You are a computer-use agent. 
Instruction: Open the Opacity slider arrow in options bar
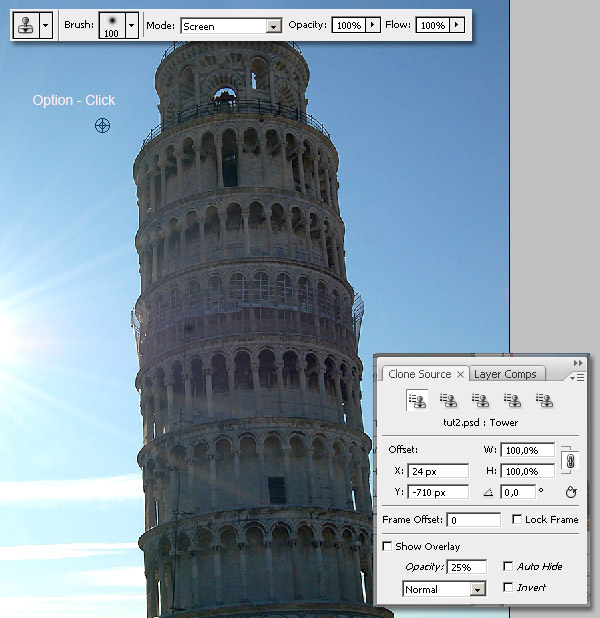tap(373, 25)
